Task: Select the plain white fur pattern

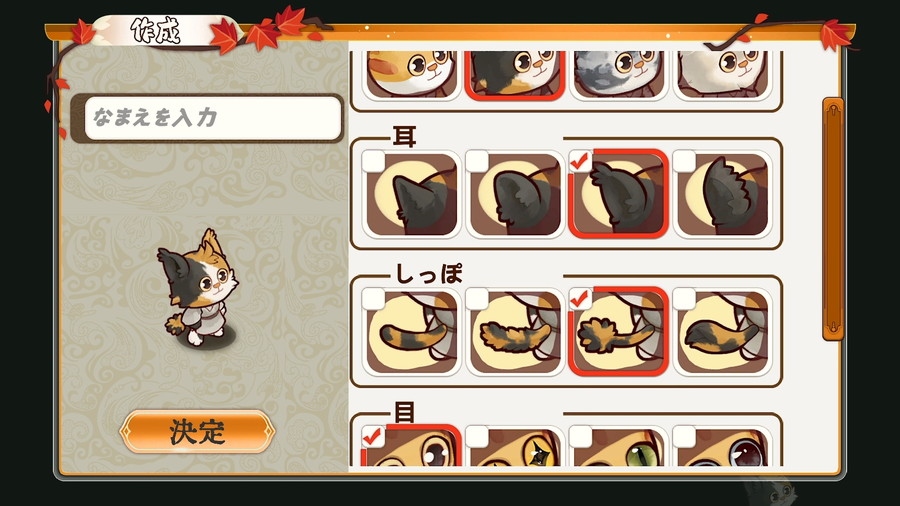Action: [722, 75]
